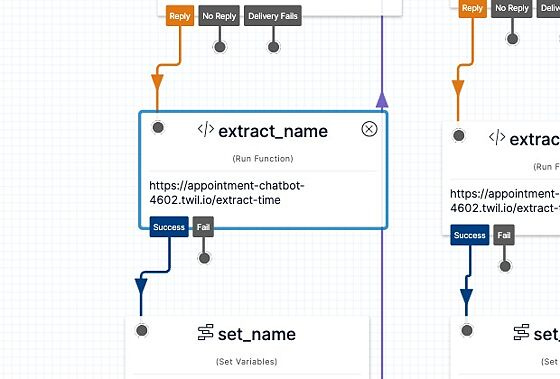Click the Success transition of the right-side widget
Viewport: 560px width, 379px height.
click(x=470, y=235)
